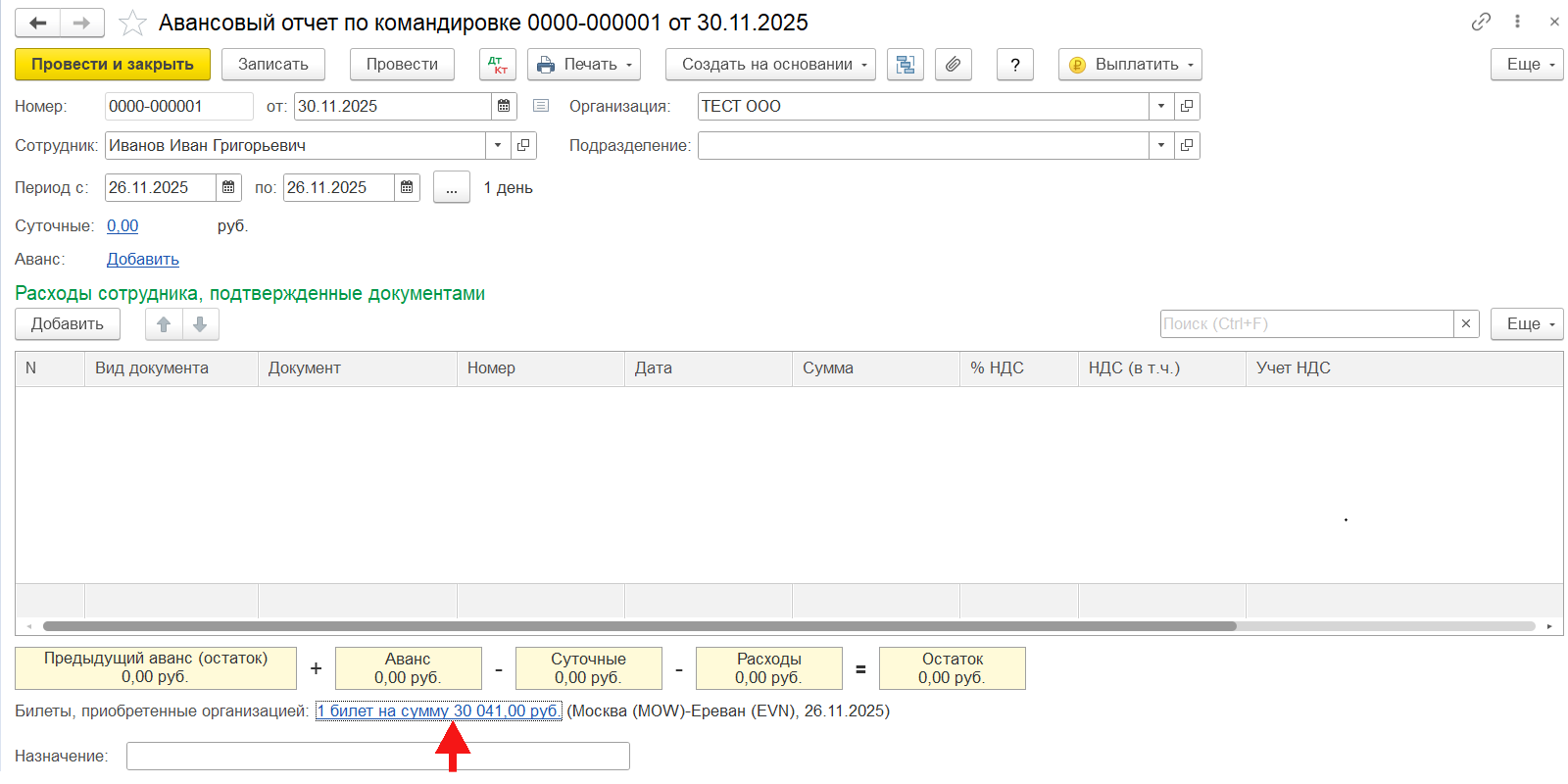This screenshot has width=1568, height=784.
Task: Open document structure icon in toolbar
Action: click(x=905, y=65)
